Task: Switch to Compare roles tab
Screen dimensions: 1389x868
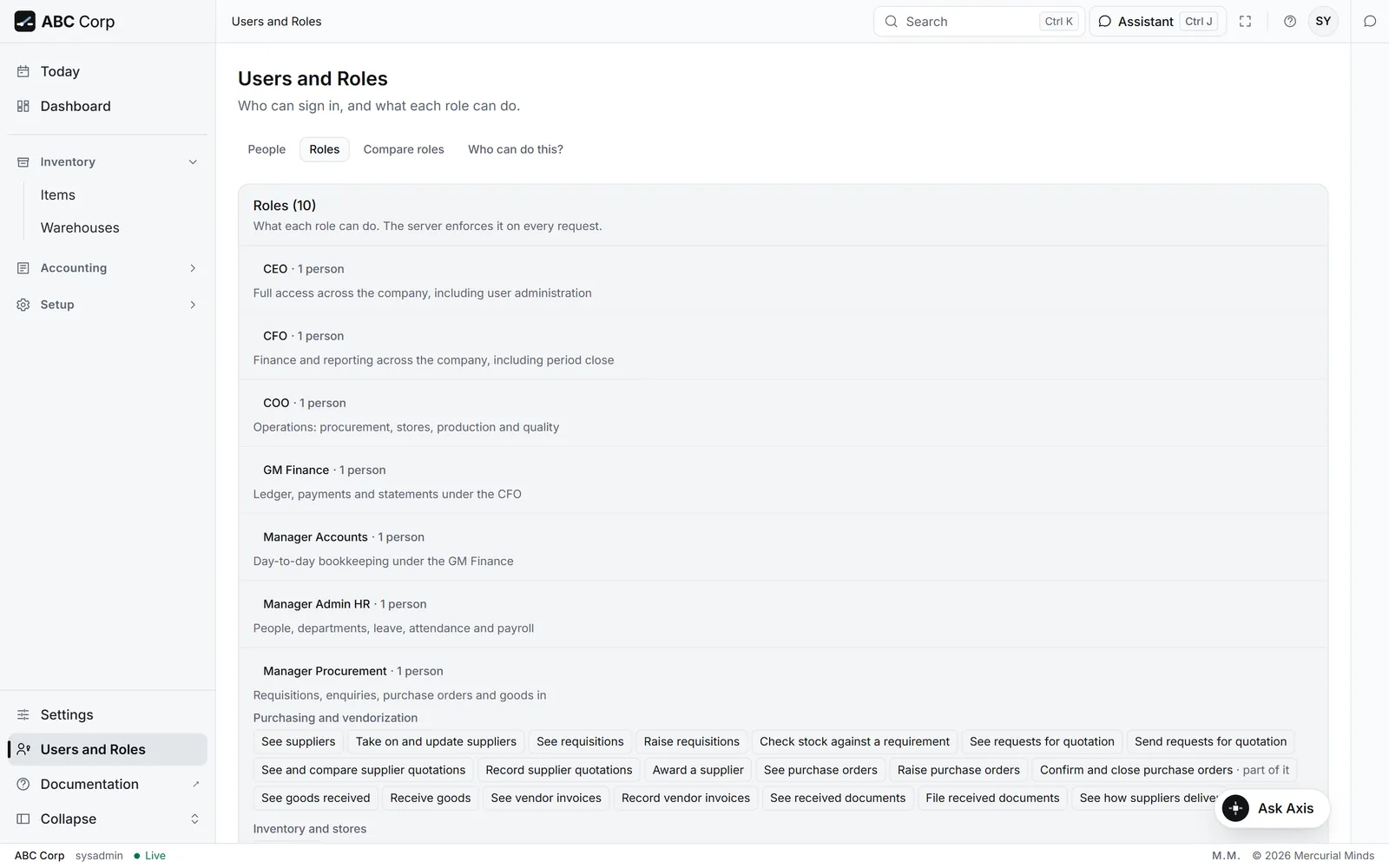Action: [404, 149]
